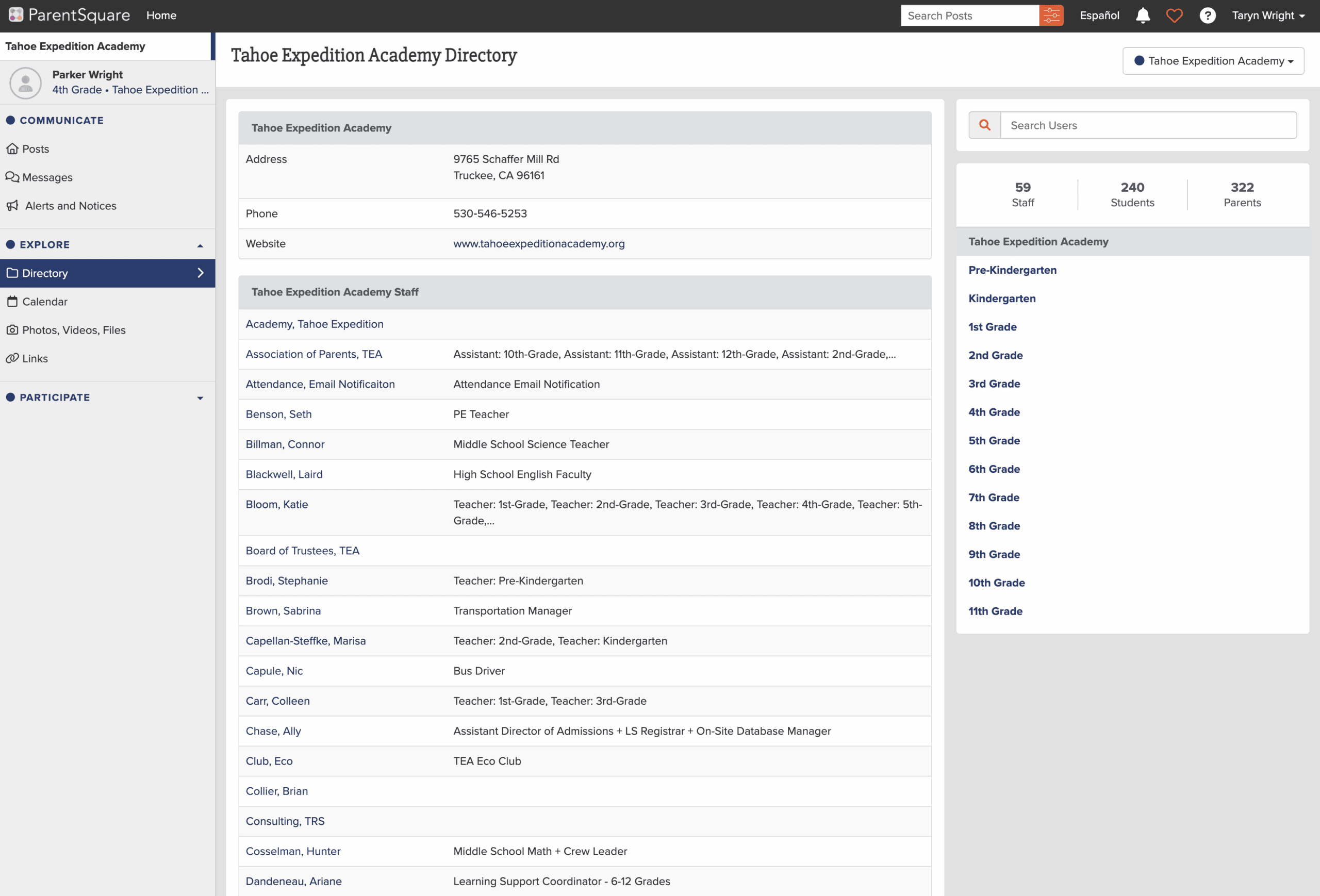Click the Search Users field
This screenshot has width=1320, height=896.
1148,125
